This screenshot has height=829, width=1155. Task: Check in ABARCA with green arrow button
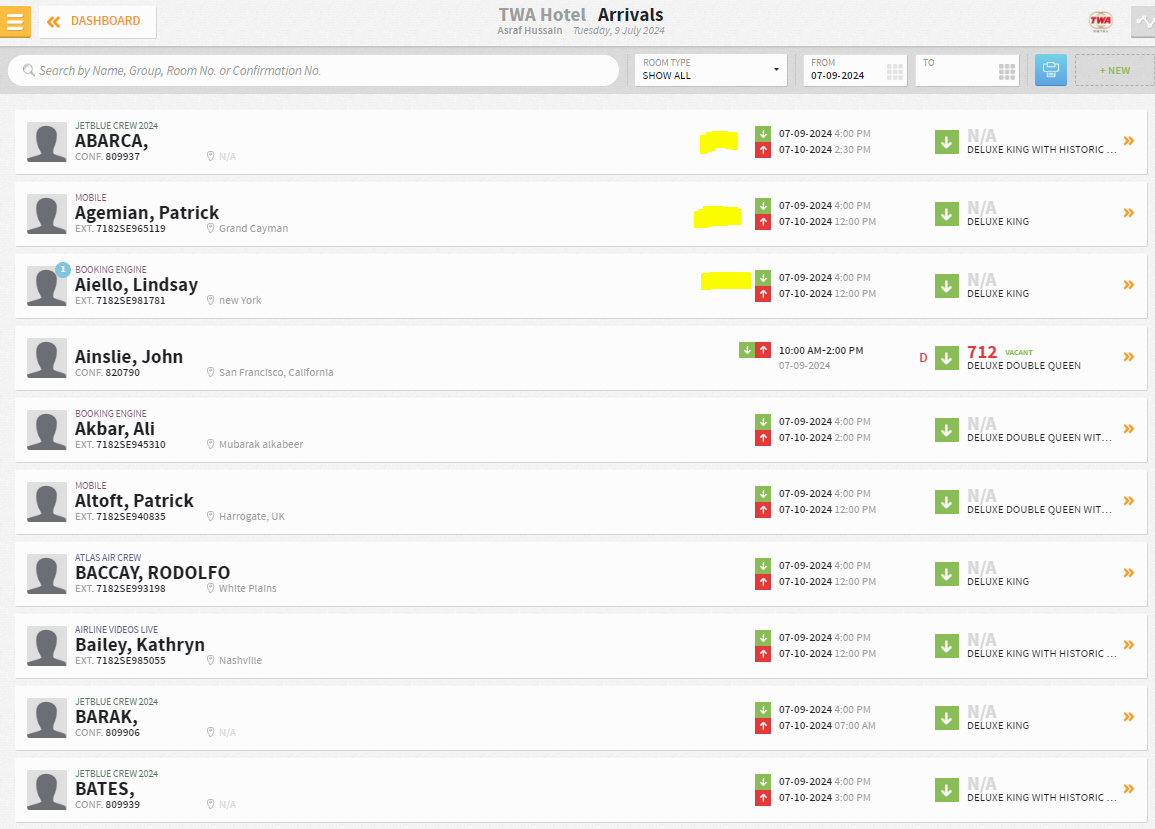tap(947, 141)
